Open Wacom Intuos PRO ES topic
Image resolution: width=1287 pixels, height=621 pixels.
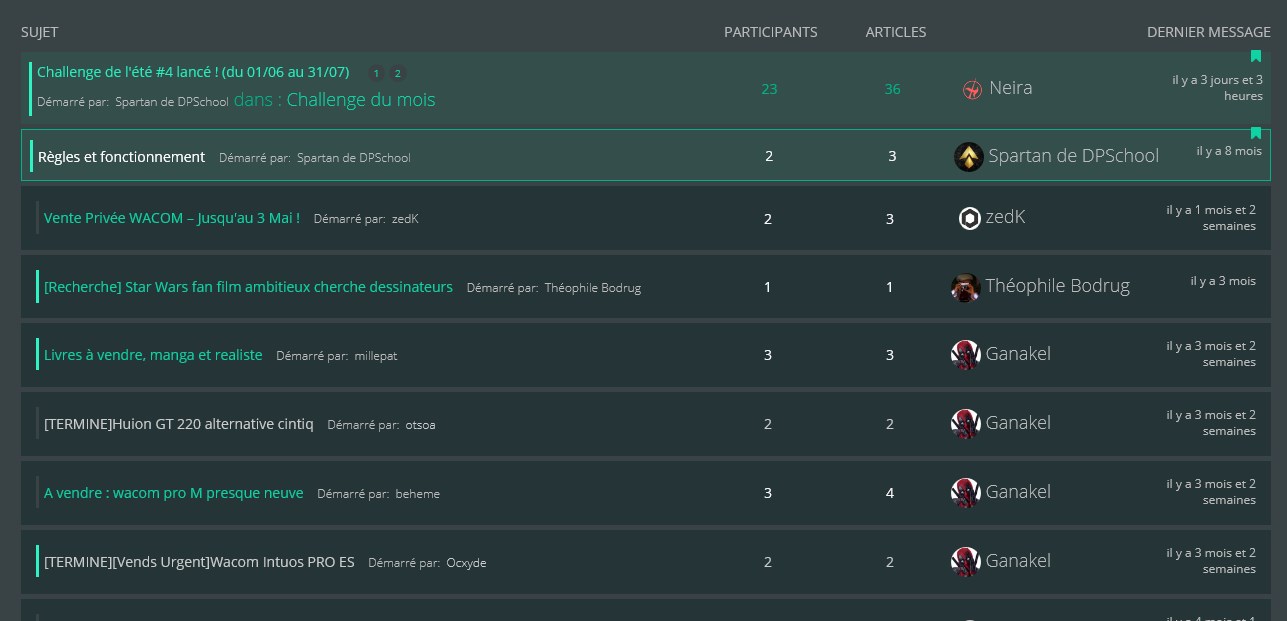click(x=199, y=562)
